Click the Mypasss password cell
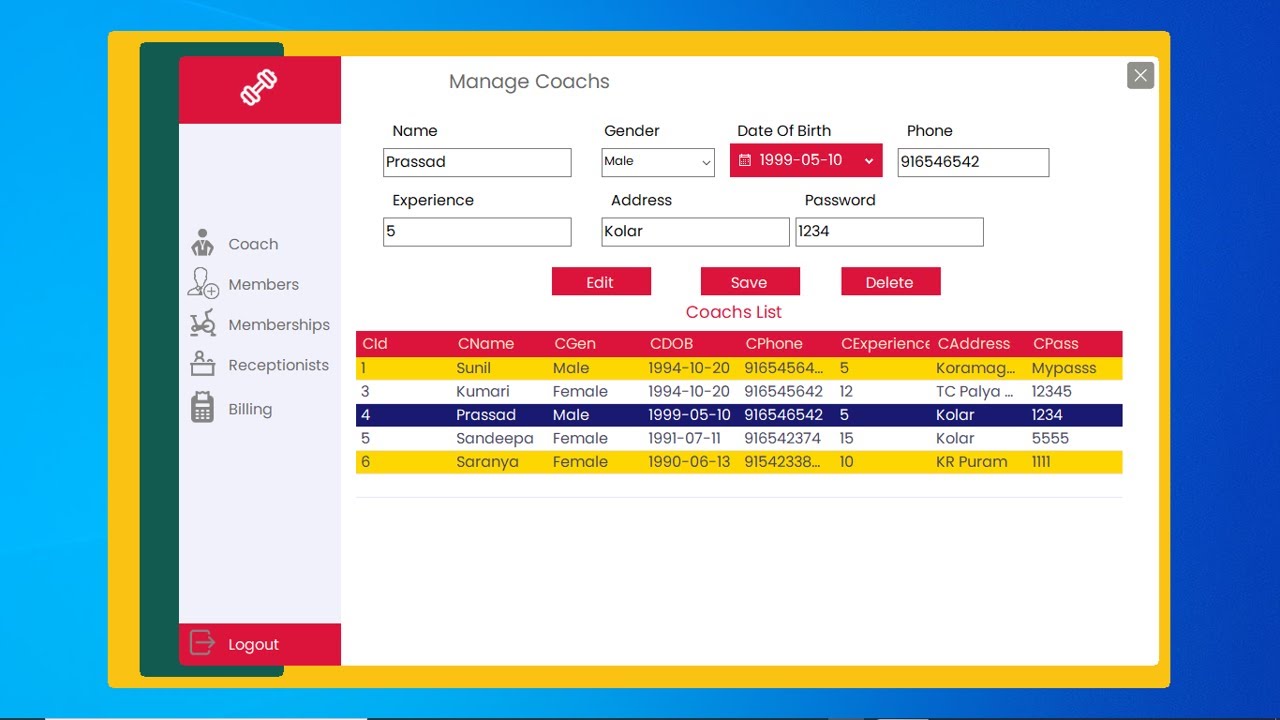Image resolution: width=1280 pixels, height=720 pixels. [x=1075, y=368]
